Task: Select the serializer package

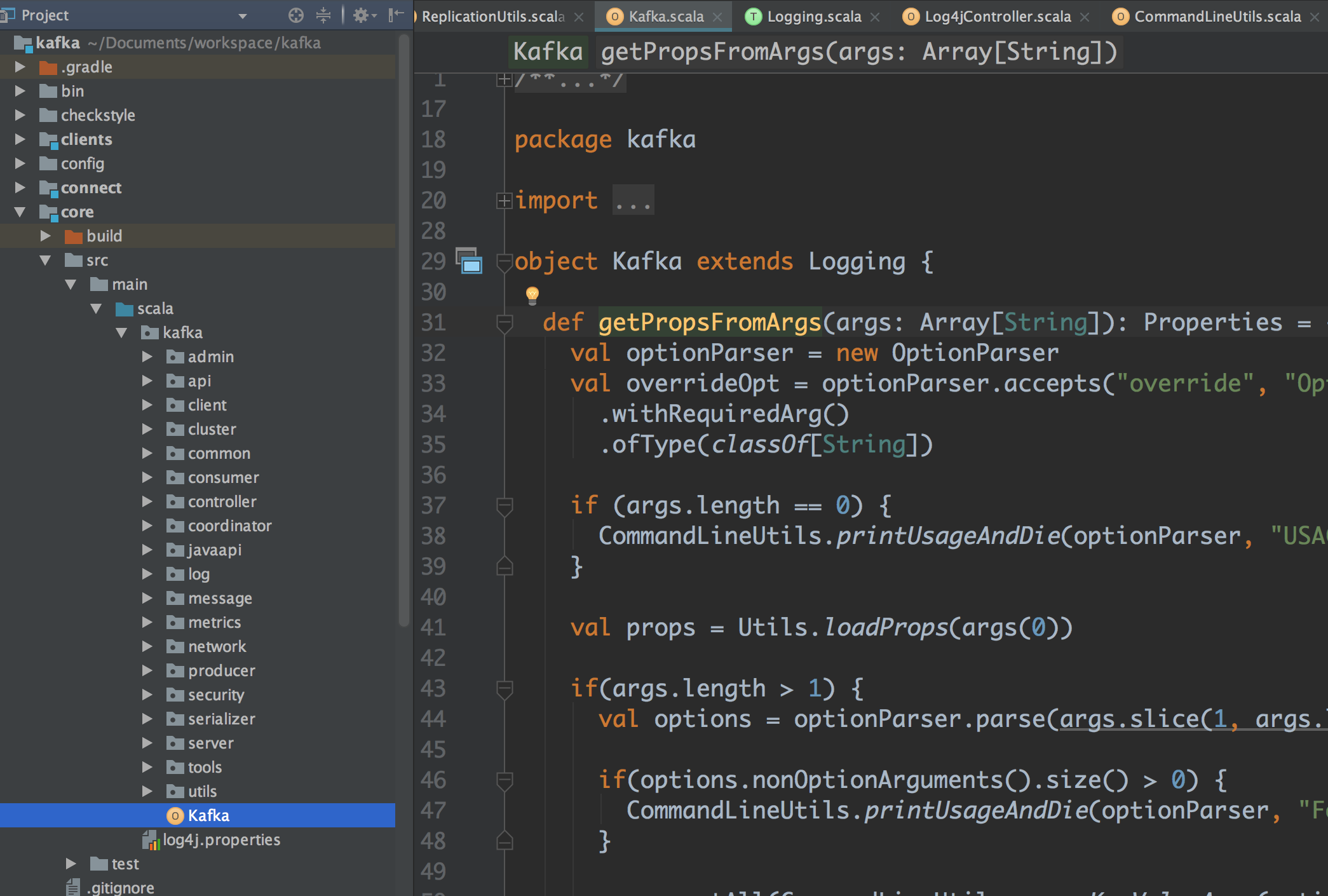Action: click(x=198, y=719)
